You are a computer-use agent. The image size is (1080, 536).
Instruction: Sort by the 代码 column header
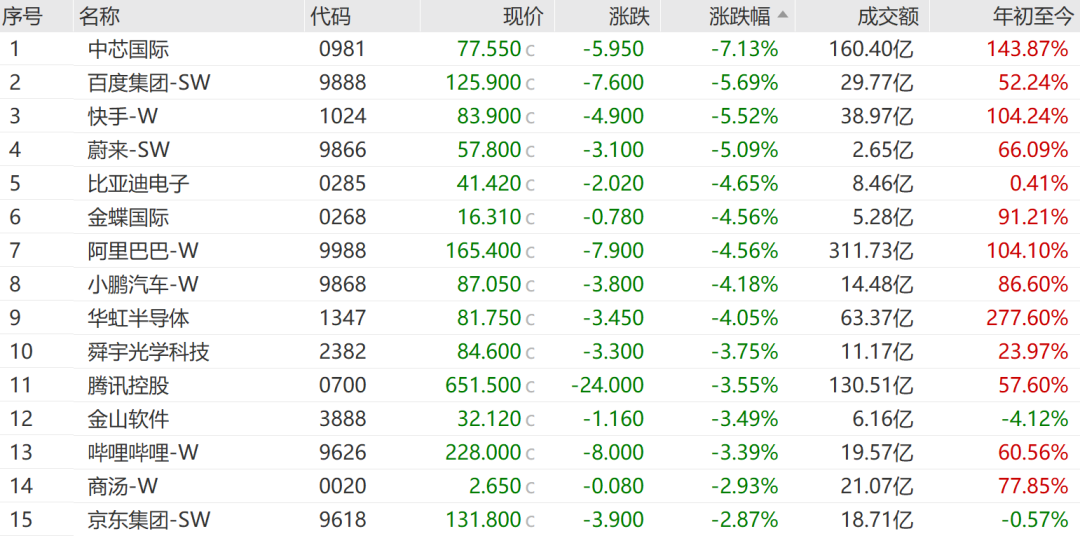click(x=331, y=15)
